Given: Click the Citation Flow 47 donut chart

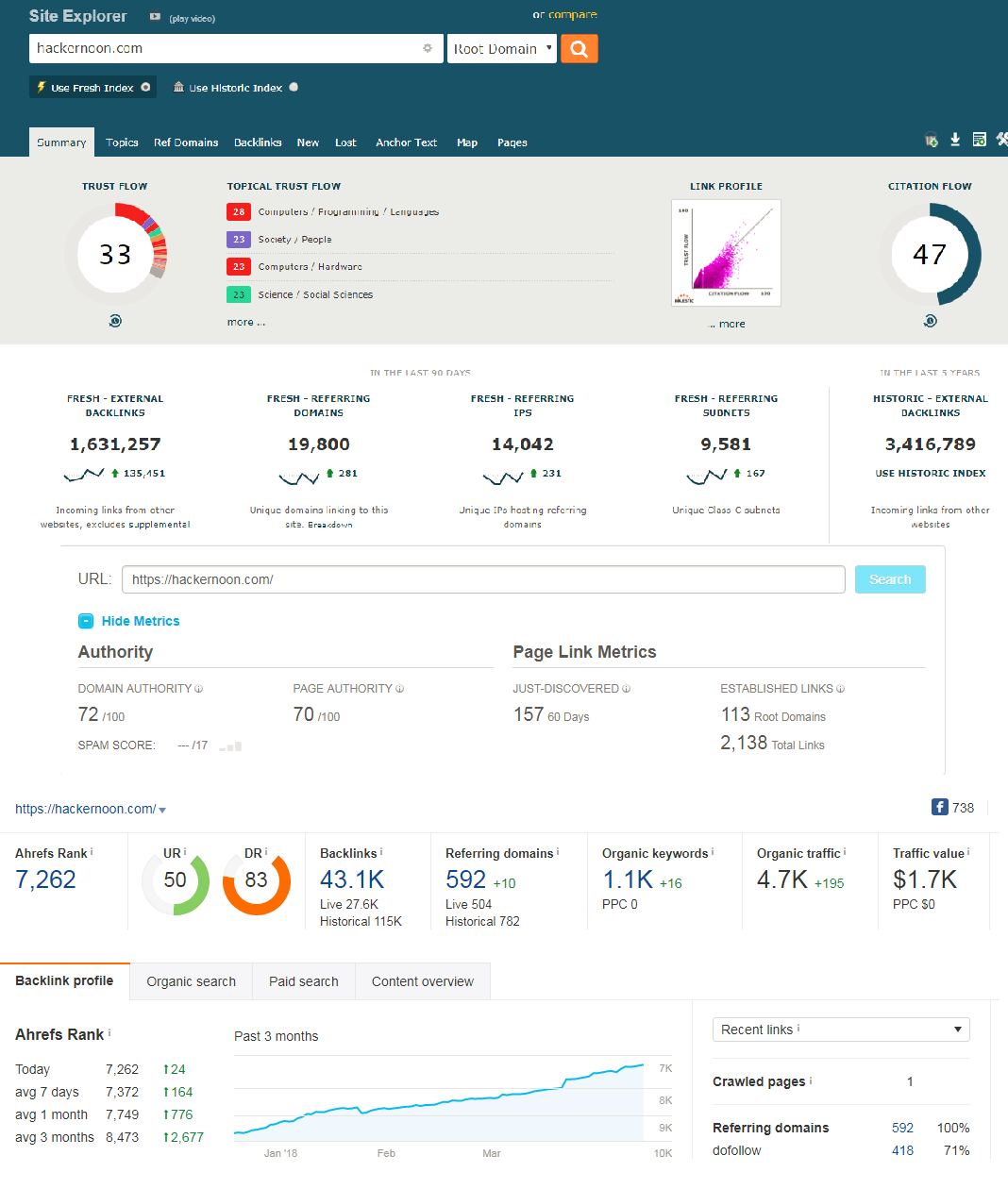Looking at the screenshot, I should 930,254.
